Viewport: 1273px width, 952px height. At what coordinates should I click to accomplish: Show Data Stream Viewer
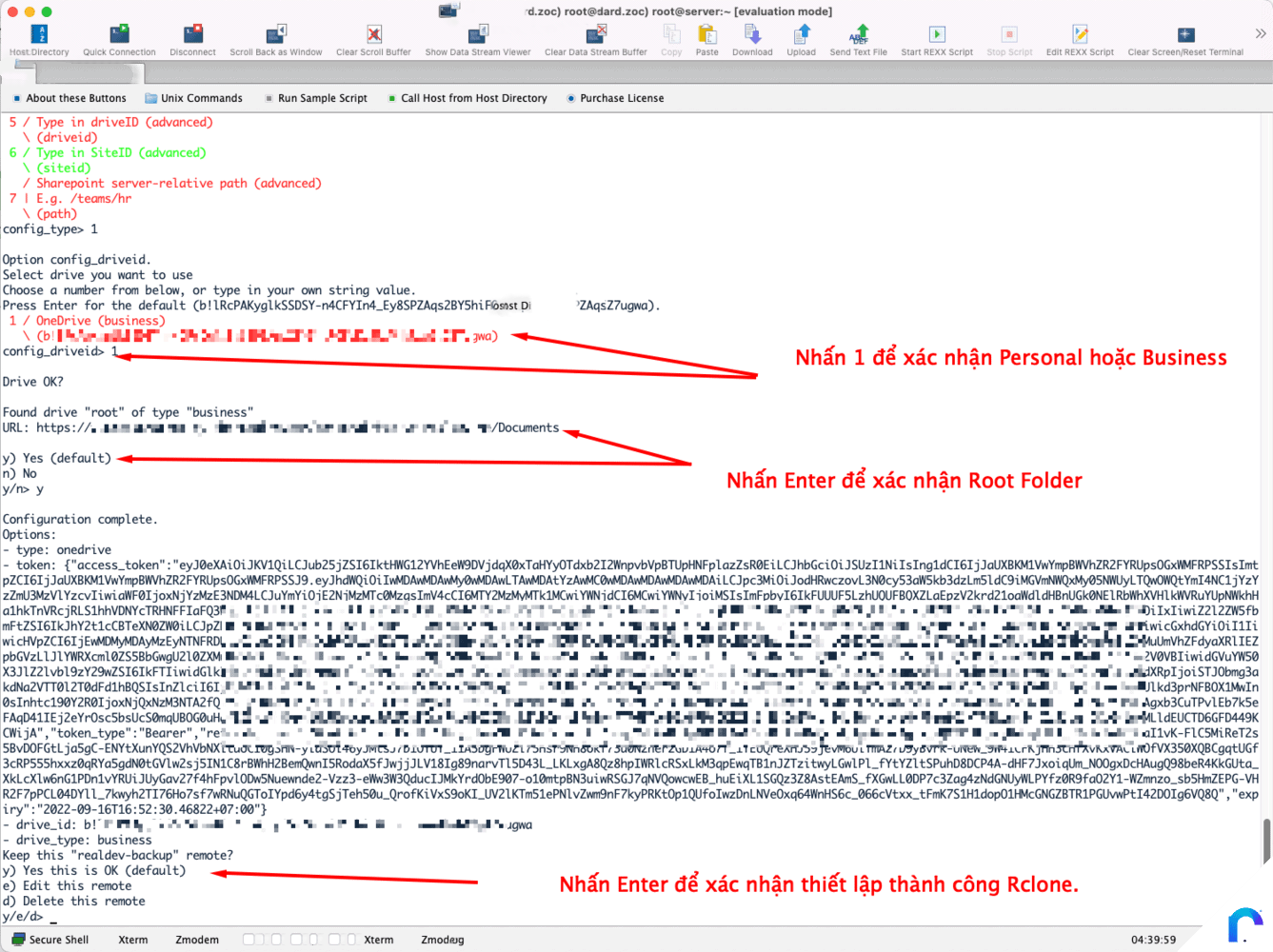(477, 40)
